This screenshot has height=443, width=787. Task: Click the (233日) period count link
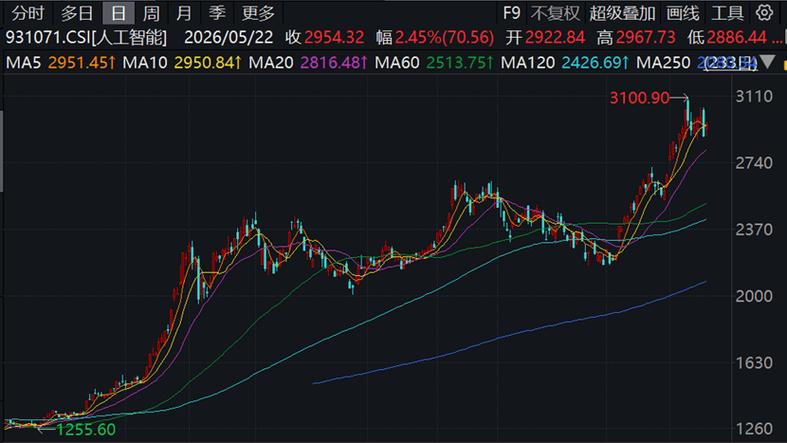click(x=731, y=63)
